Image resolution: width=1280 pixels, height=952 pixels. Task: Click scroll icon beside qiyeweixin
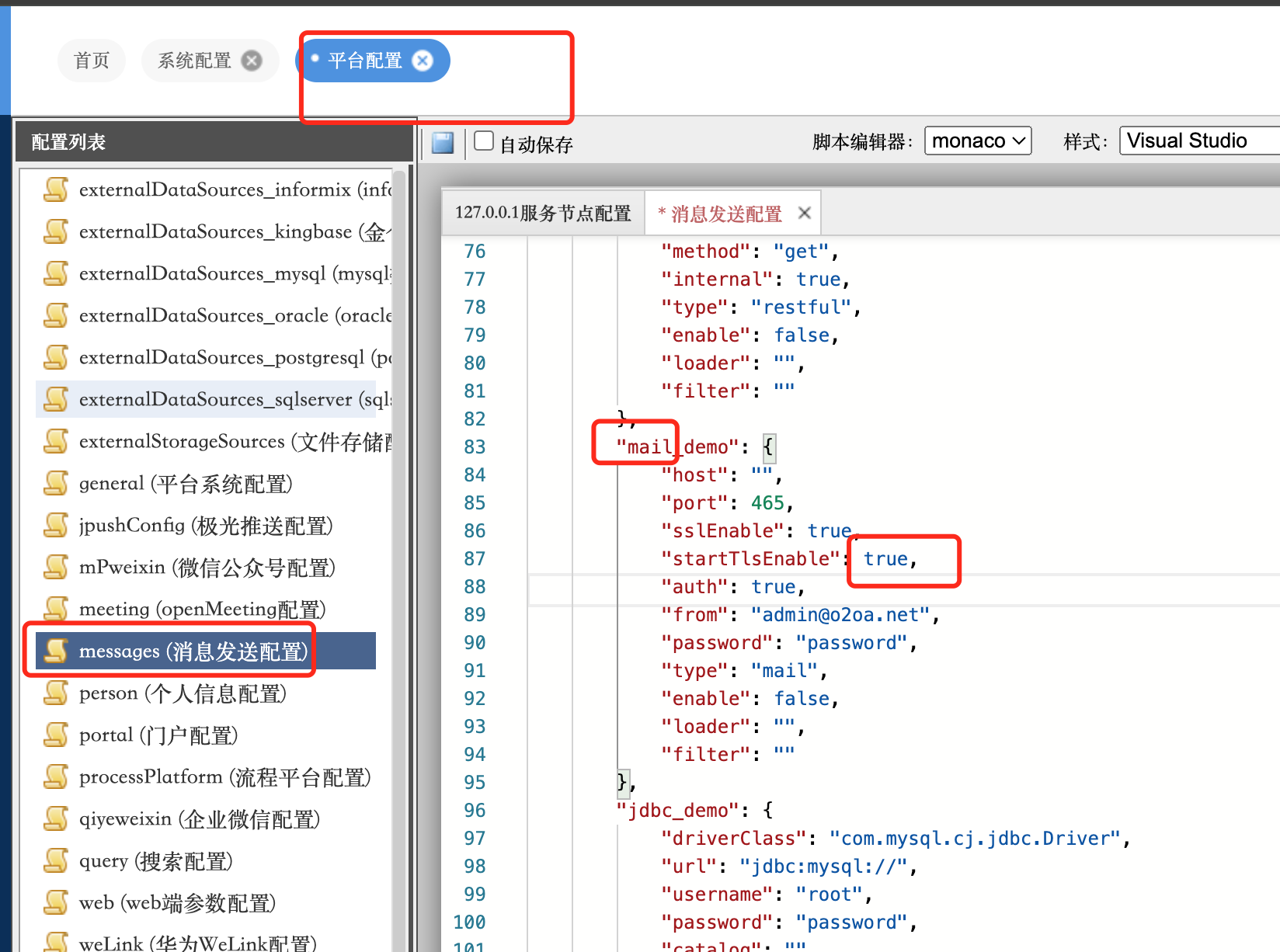point(56,818)
